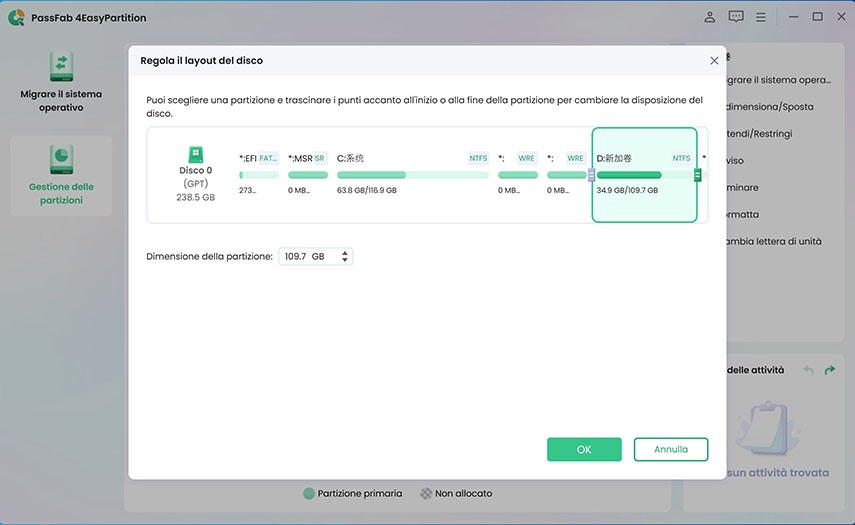
Task: Select the C: system partition bar
Action: 413,175
